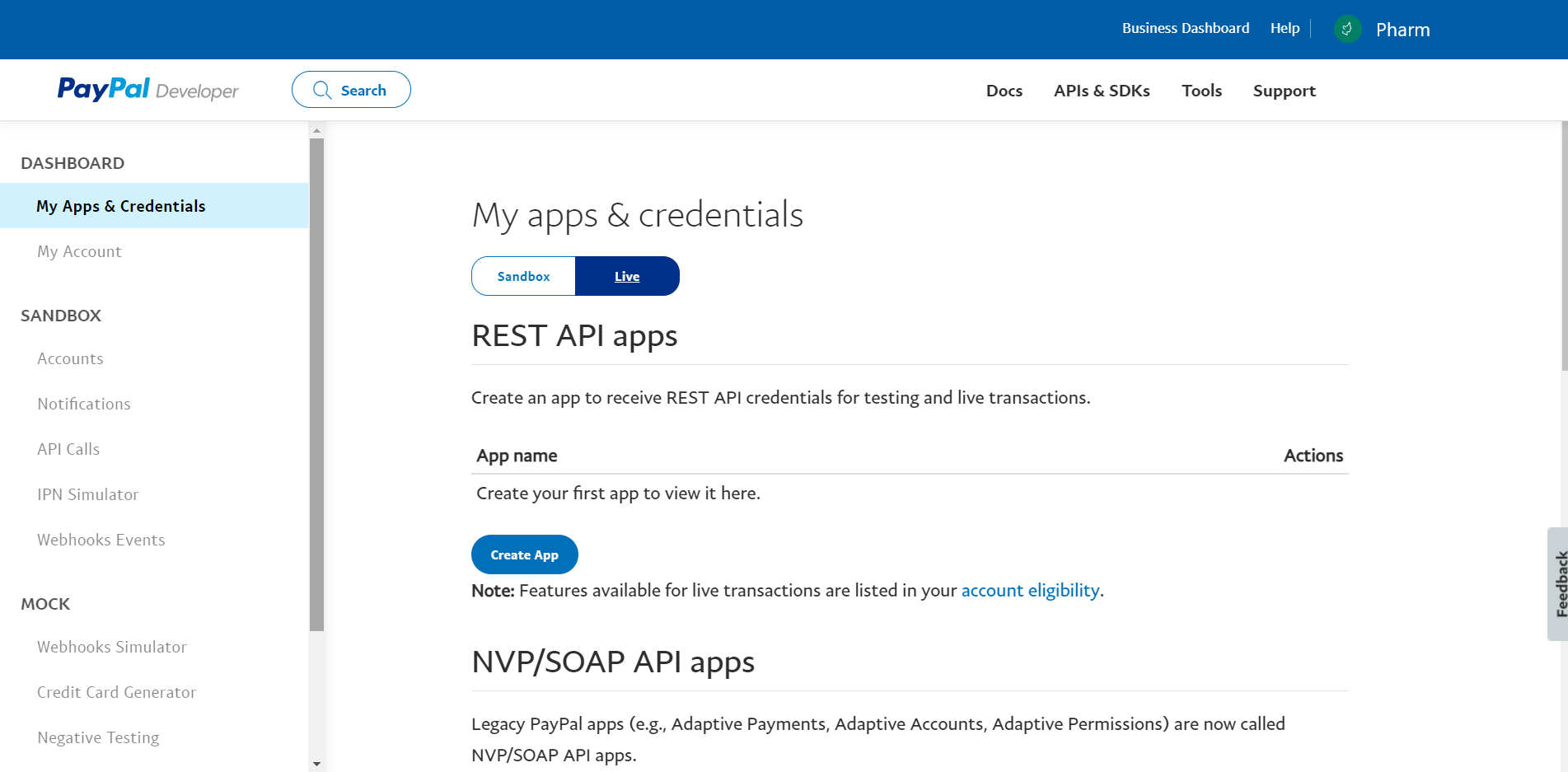
Task: Open the Search box
Action: tap(351, 90)
